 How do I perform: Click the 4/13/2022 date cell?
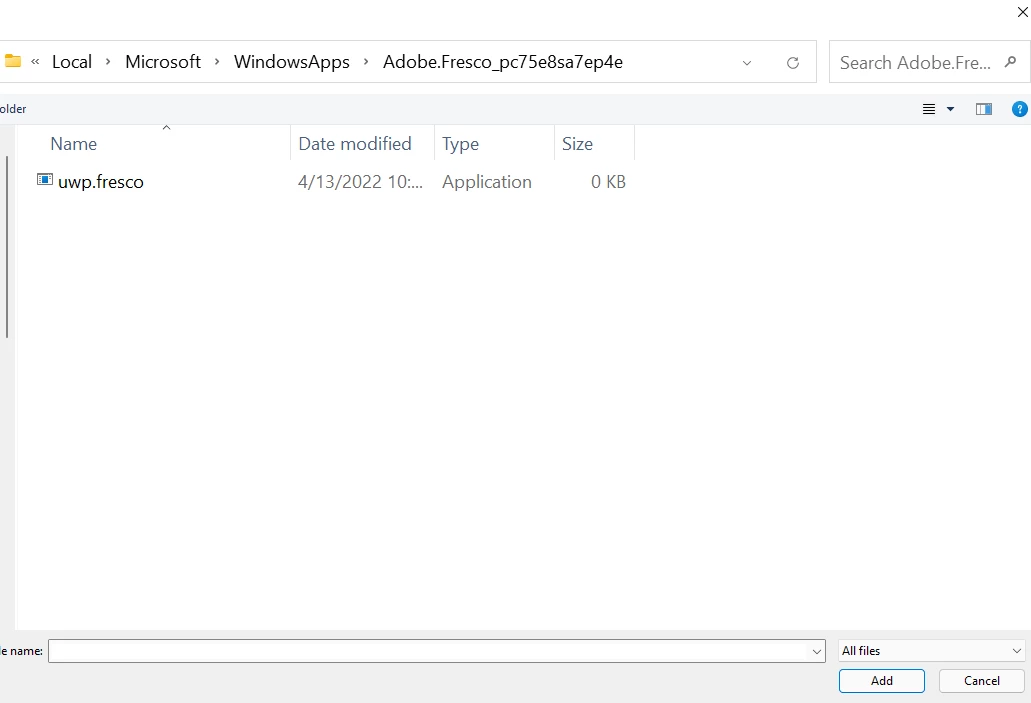pos(360,182)
